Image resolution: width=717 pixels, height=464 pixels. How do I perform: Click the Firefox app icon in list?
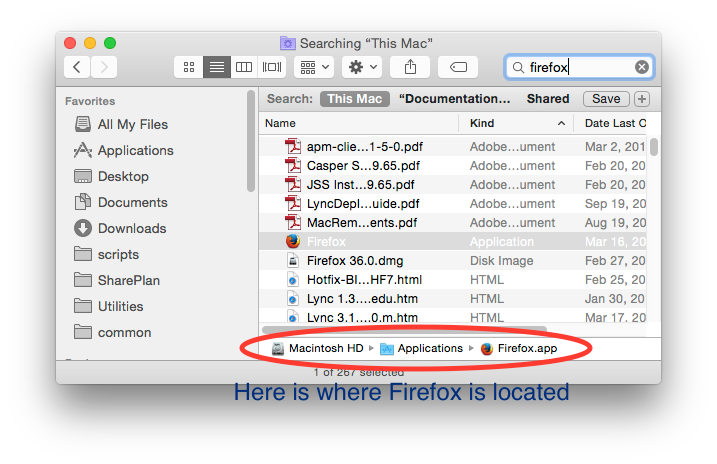click(x=293, y=241)
